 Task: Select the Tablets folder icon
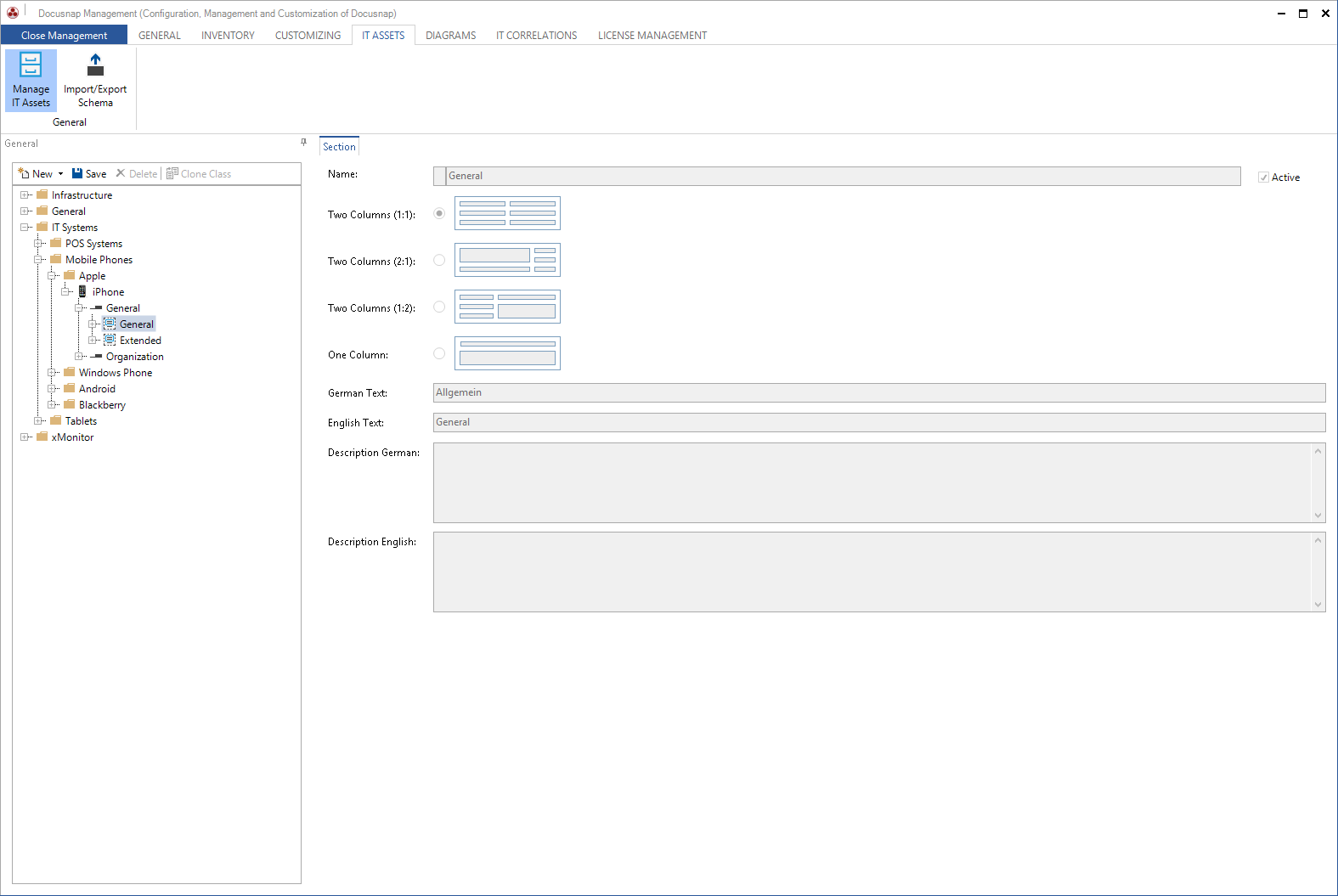pyautogui.click(x=56, y=420)
